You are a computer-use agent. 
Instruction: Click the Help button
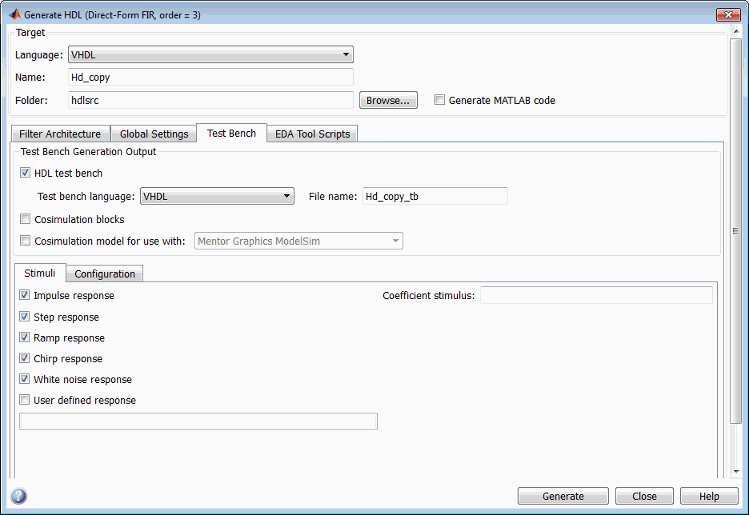click(x=709, y=496)
